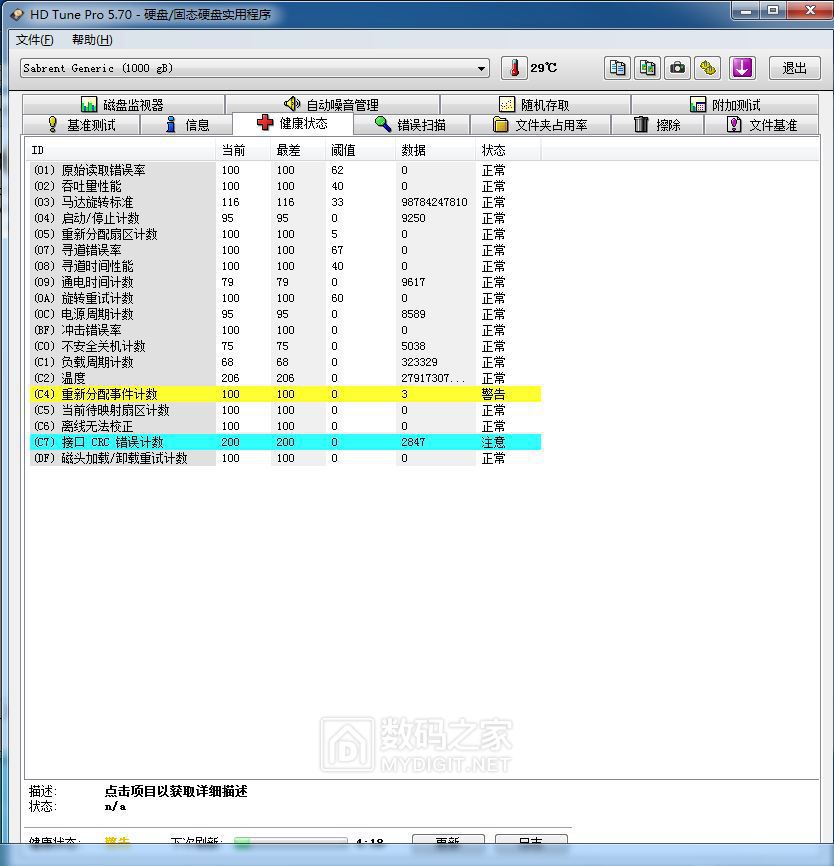The image size is (834, 866).
Task: Click the 阈值 column header
Action: coord(361,150)
